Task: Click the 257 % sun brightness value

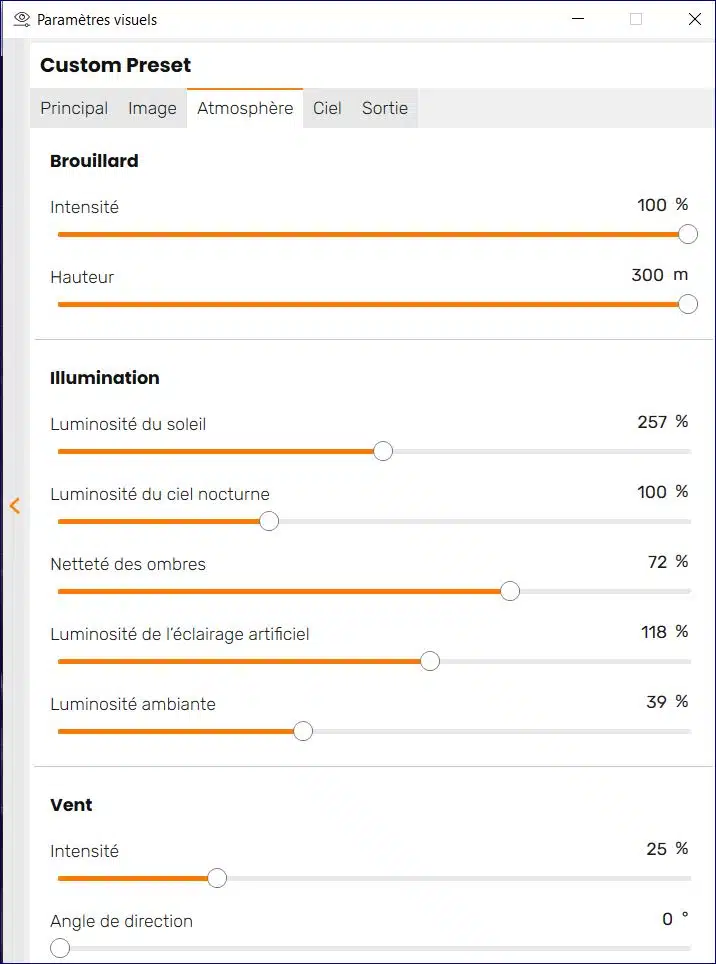Action: point(663,422)
